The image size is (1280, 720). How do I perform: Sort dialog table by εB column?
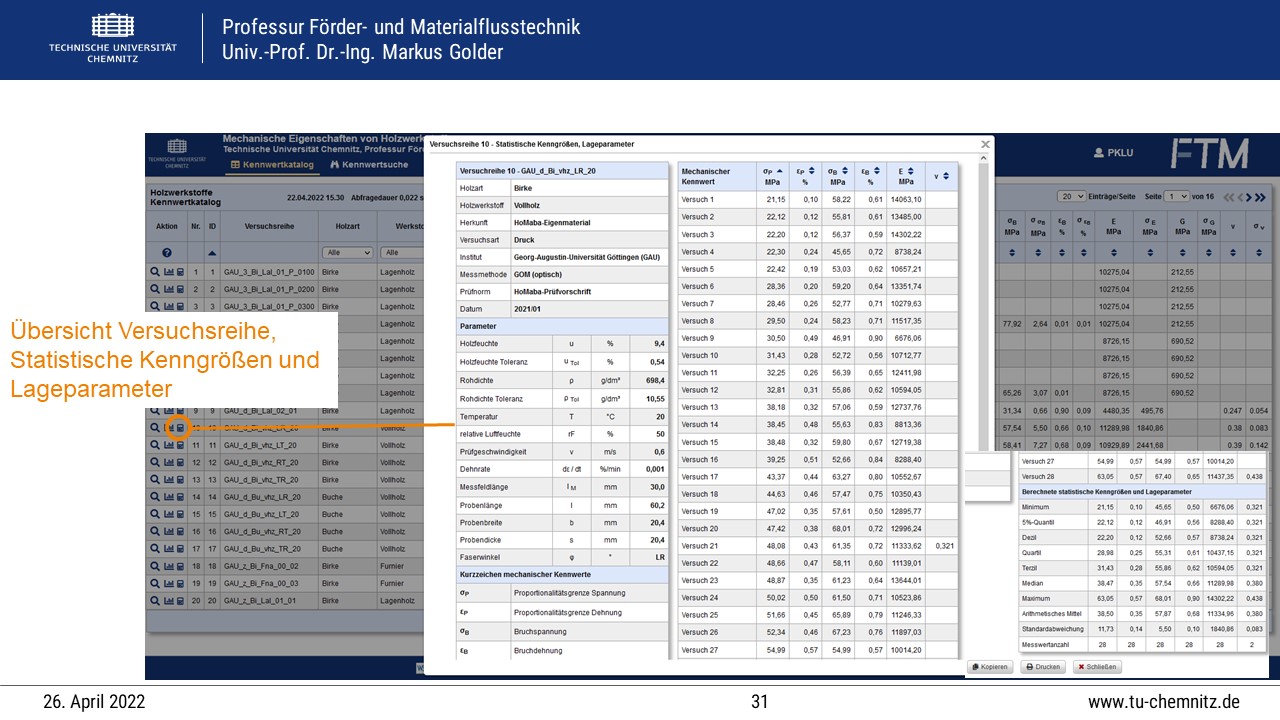coord(877,171)
